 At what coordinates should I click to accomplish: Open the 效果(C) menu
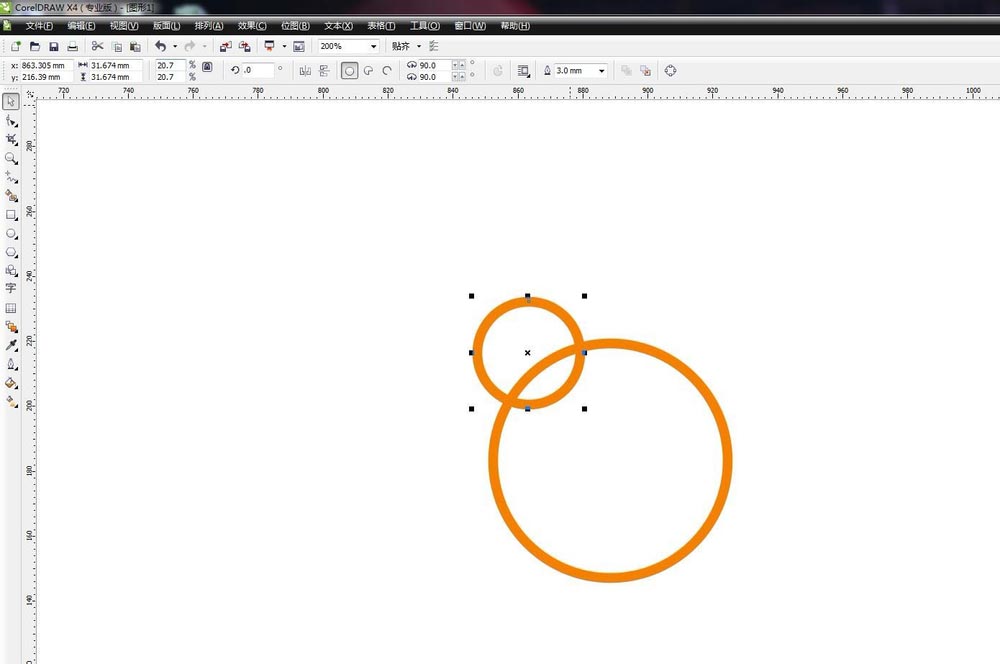point(252,25)
